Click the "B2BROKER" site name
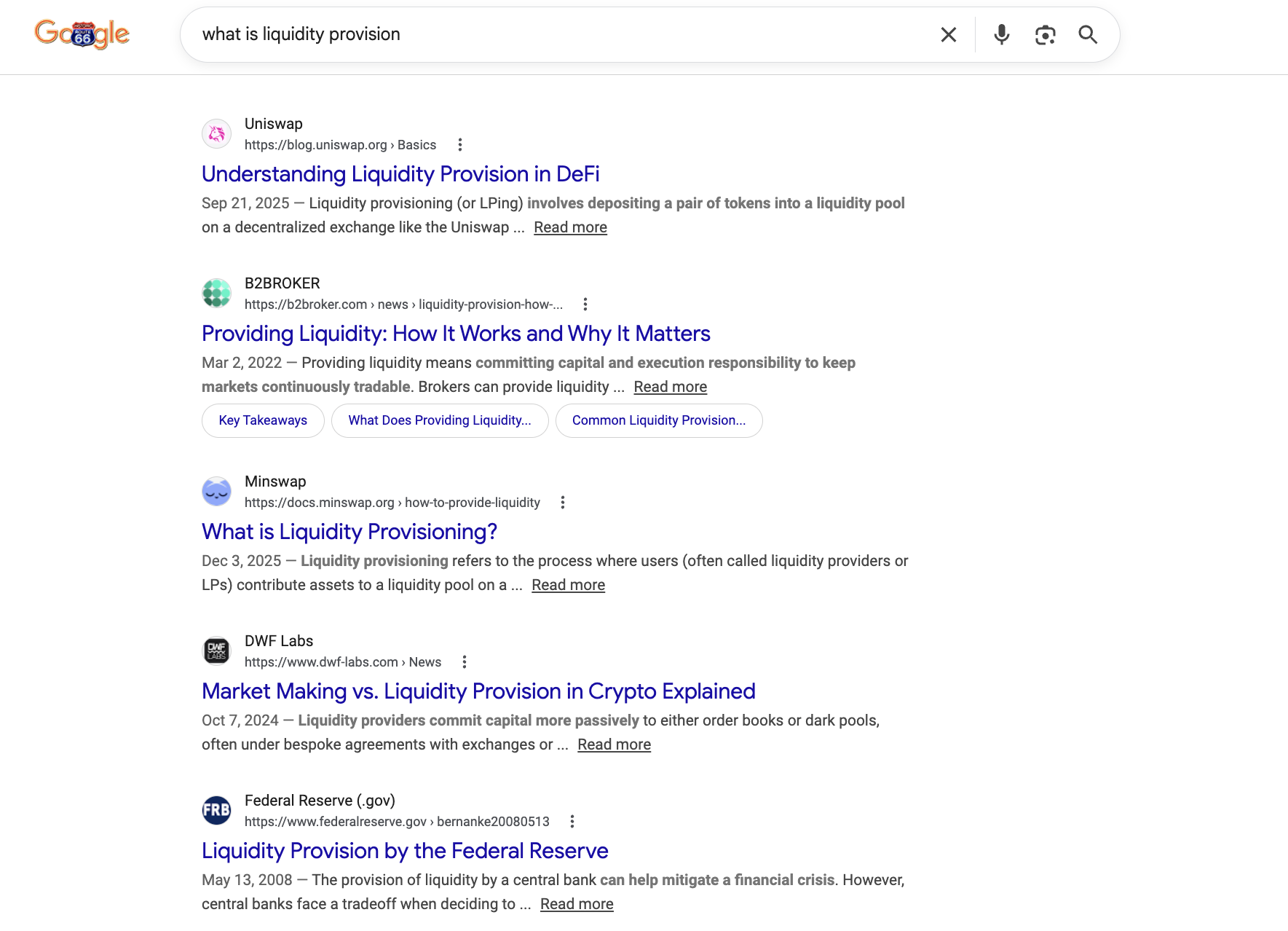Viewport: 1288px width, 931px height. coord(283,283)
